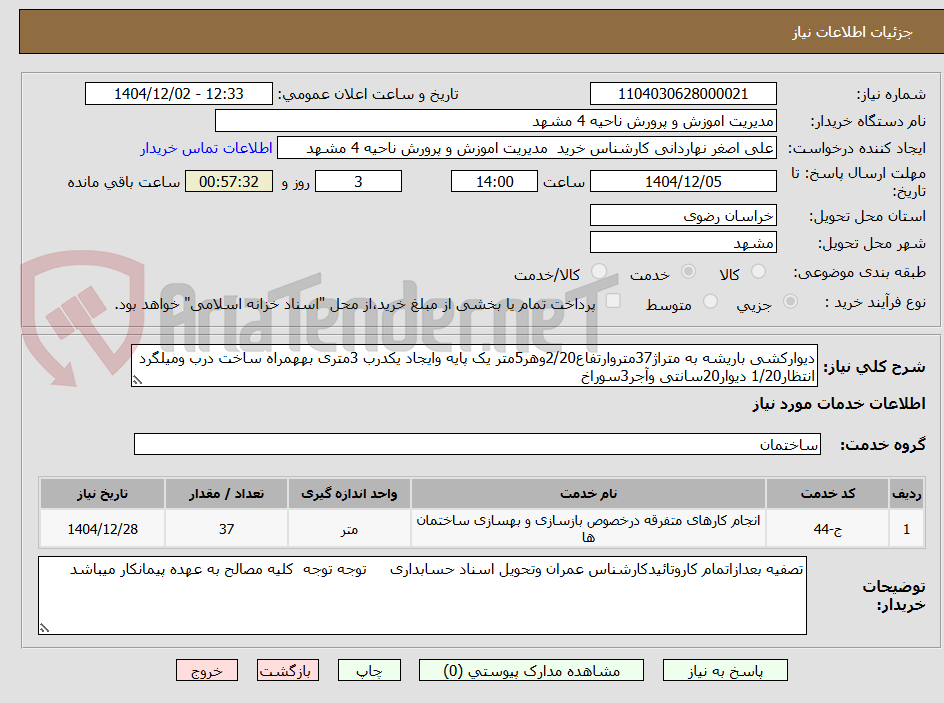Click the request creator field

[x=527, y=148]
